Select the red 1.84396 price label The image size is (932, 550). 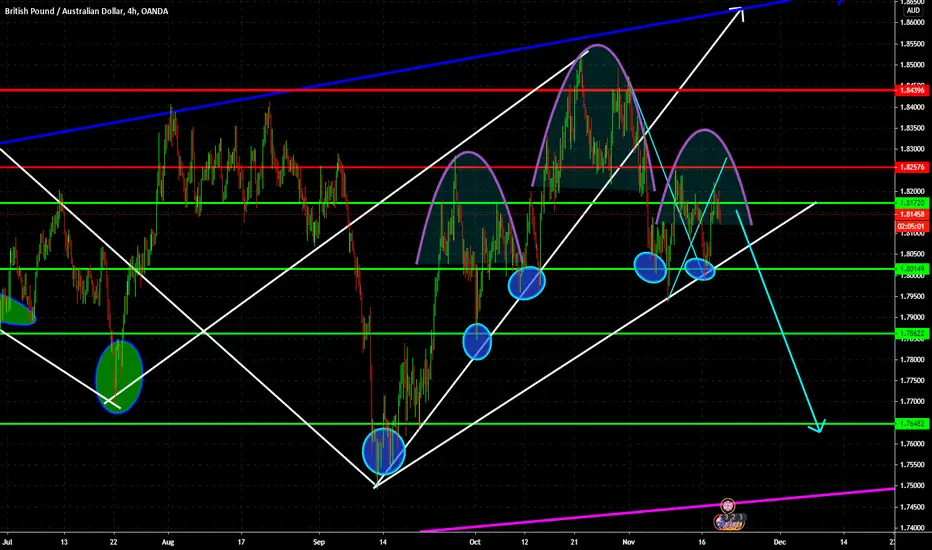point(912,90)
